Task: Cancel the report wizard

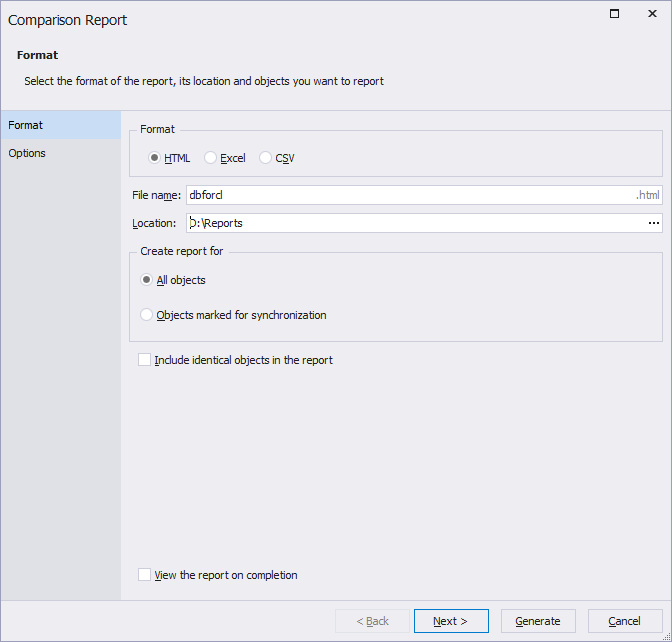Action: (x=625, y=621)
